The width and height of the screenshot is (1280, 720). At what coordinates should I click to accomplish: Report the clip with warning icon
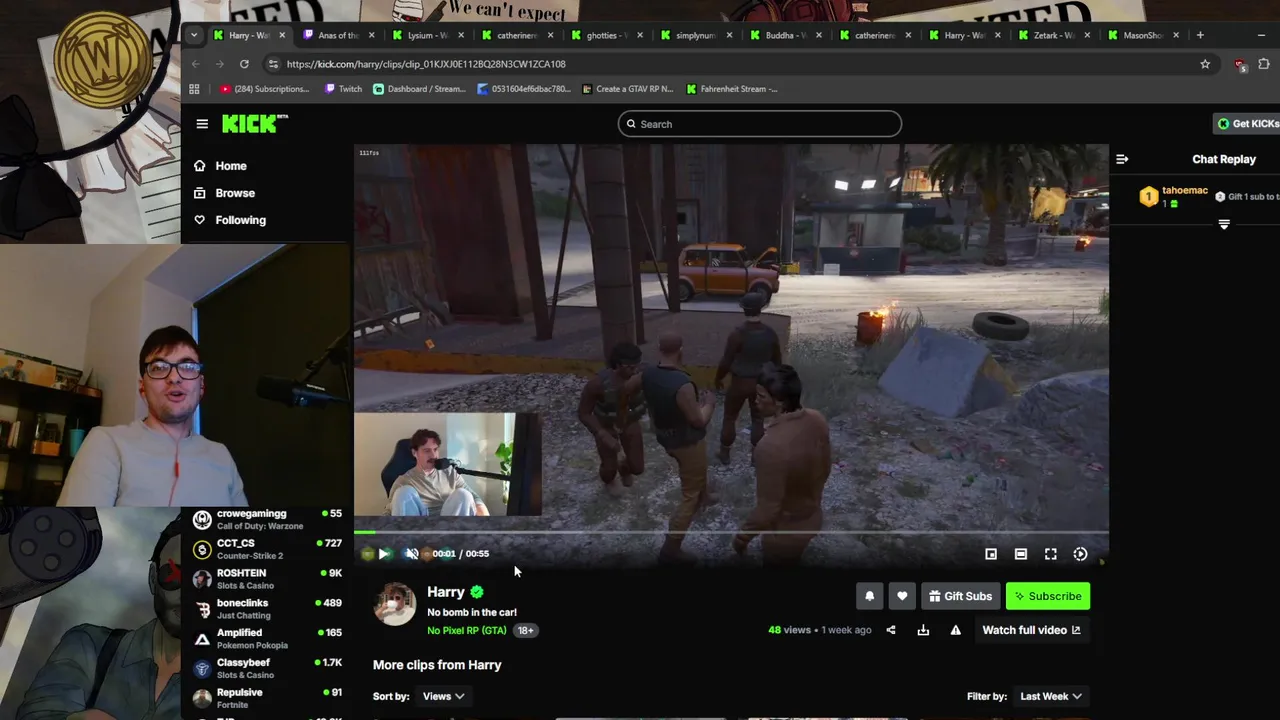coord(956,630)
